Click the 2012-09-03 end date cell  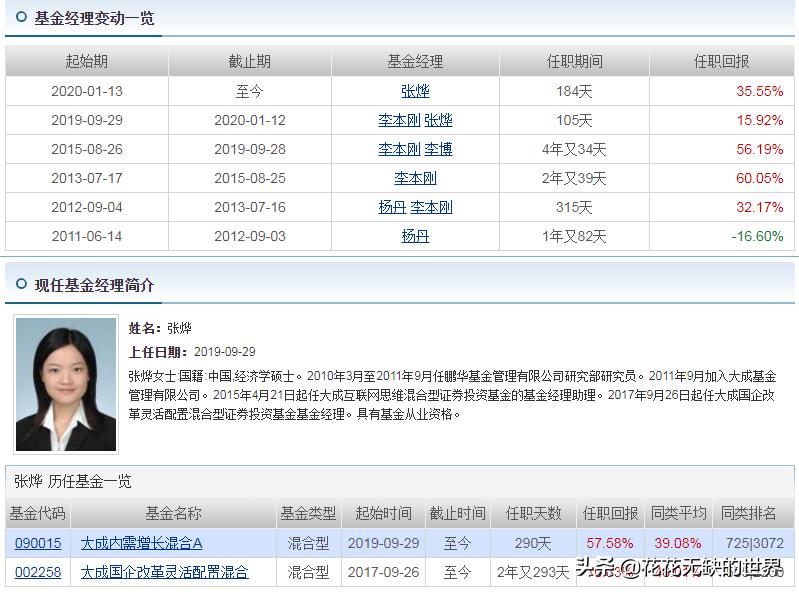[x=250, y=236]
